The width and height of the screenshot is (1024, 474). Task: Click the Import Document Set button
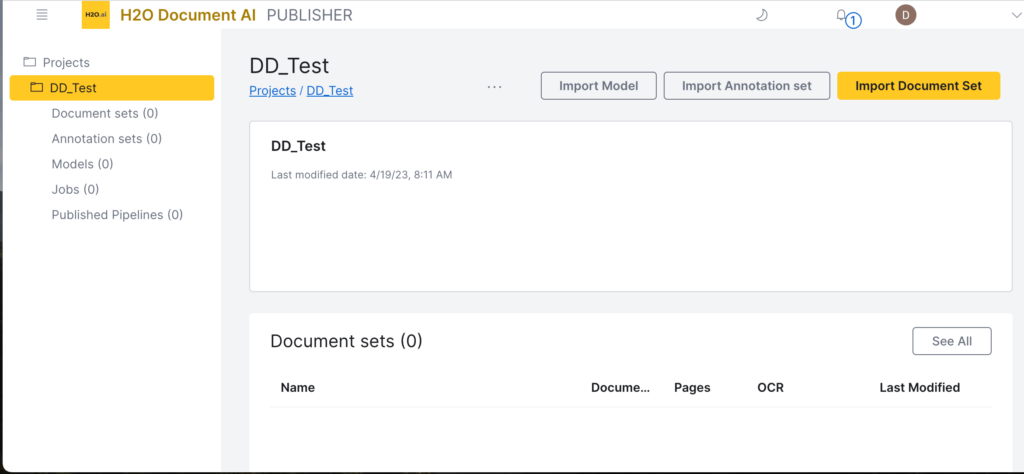pos(918,86)
